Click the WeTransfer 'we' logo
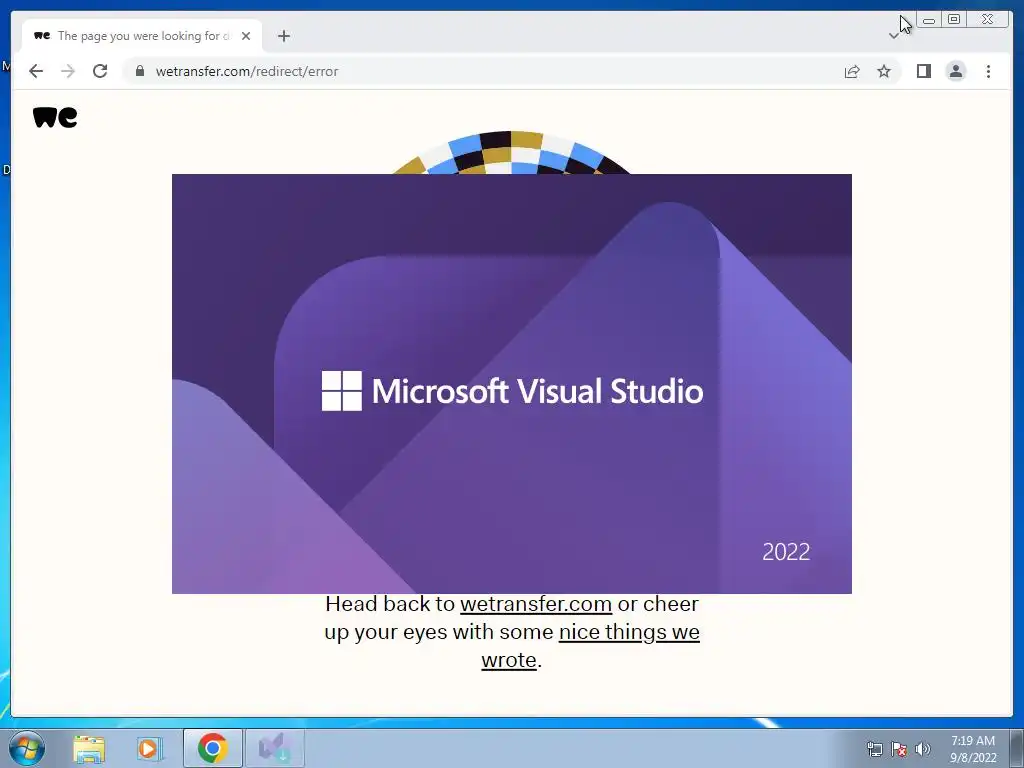This screenshot has height=768, width=1024. coord(55,117)
